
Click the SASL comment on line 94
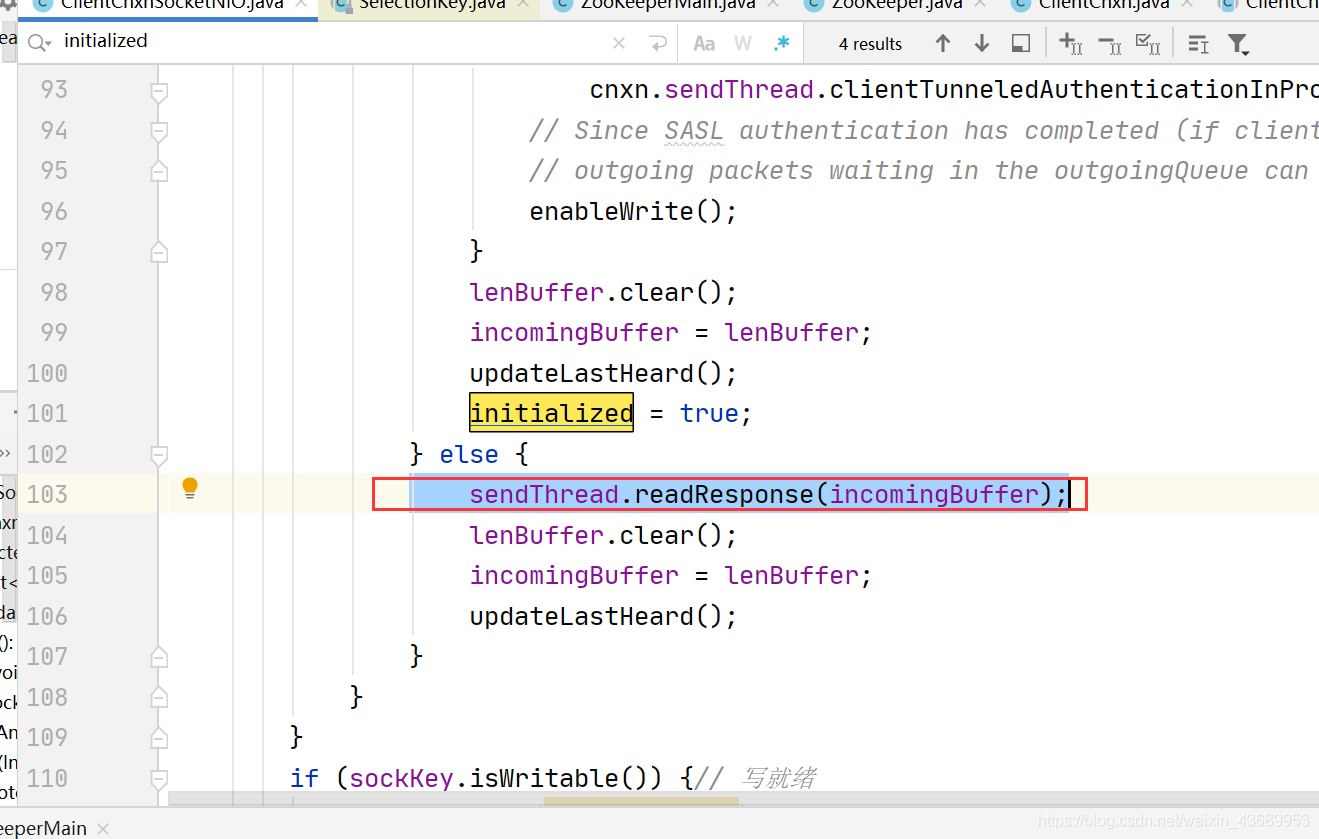point(923,130)
